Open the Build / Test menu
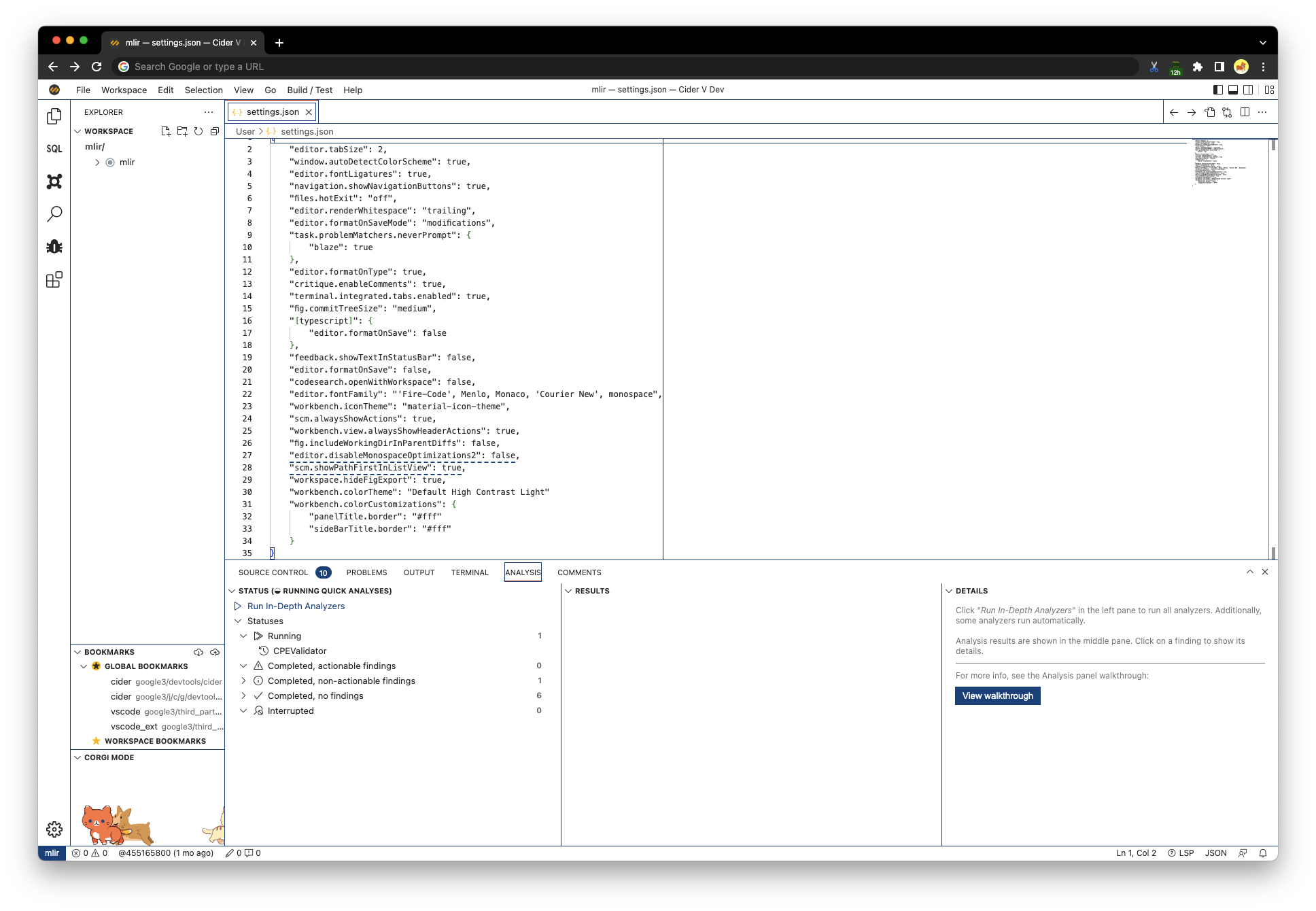Screen dimensions: 1316x911 tap(309, 89)
